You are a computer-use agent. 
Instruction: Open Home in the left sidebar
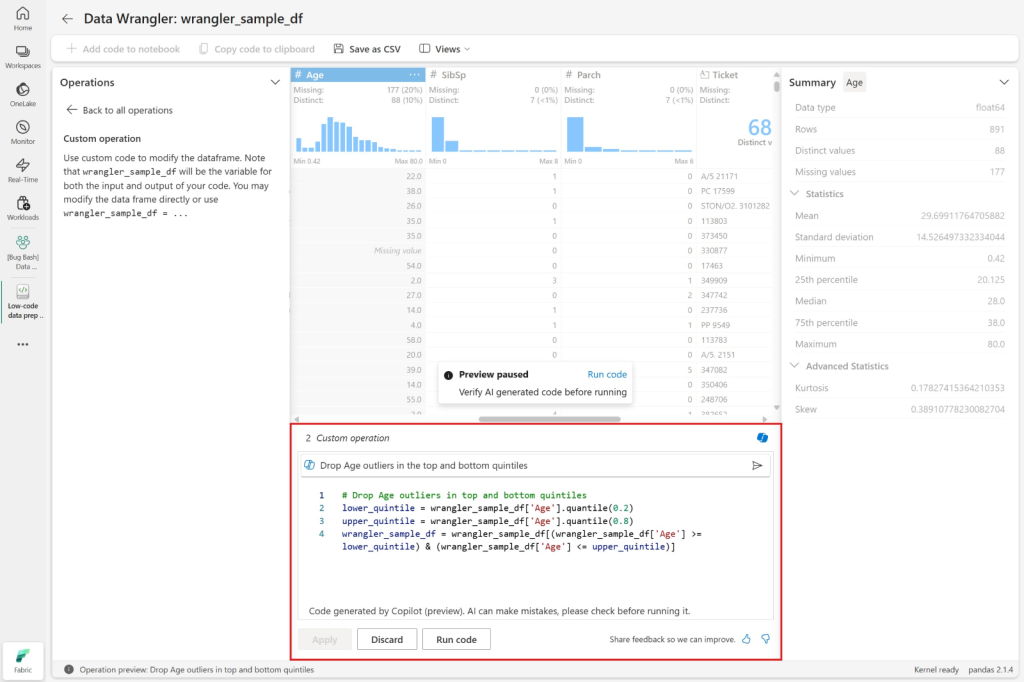22,18
